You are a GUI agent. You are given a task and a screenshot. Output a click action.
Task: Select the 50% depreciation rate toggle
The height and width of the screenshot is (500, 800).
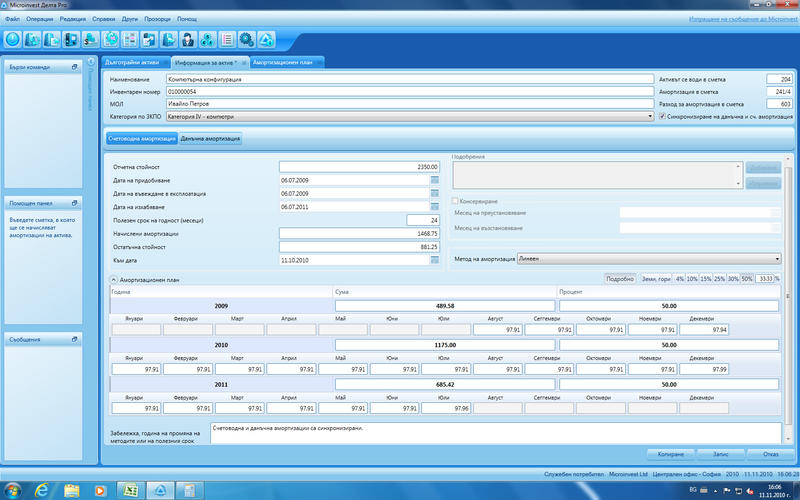point(747,279)
